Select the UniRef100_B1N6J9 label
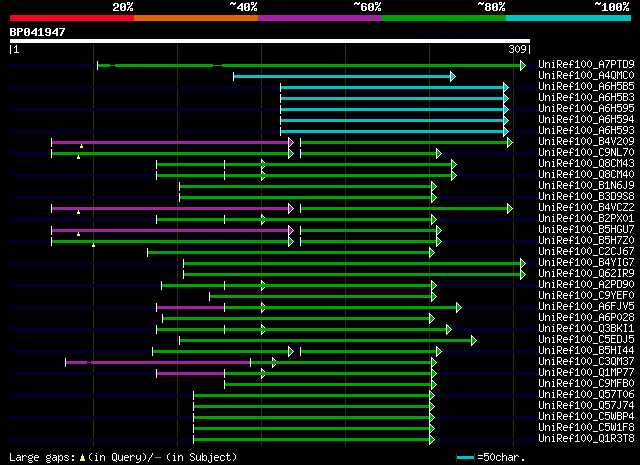The width and height of the screenshot is (640, 465). 586,185
